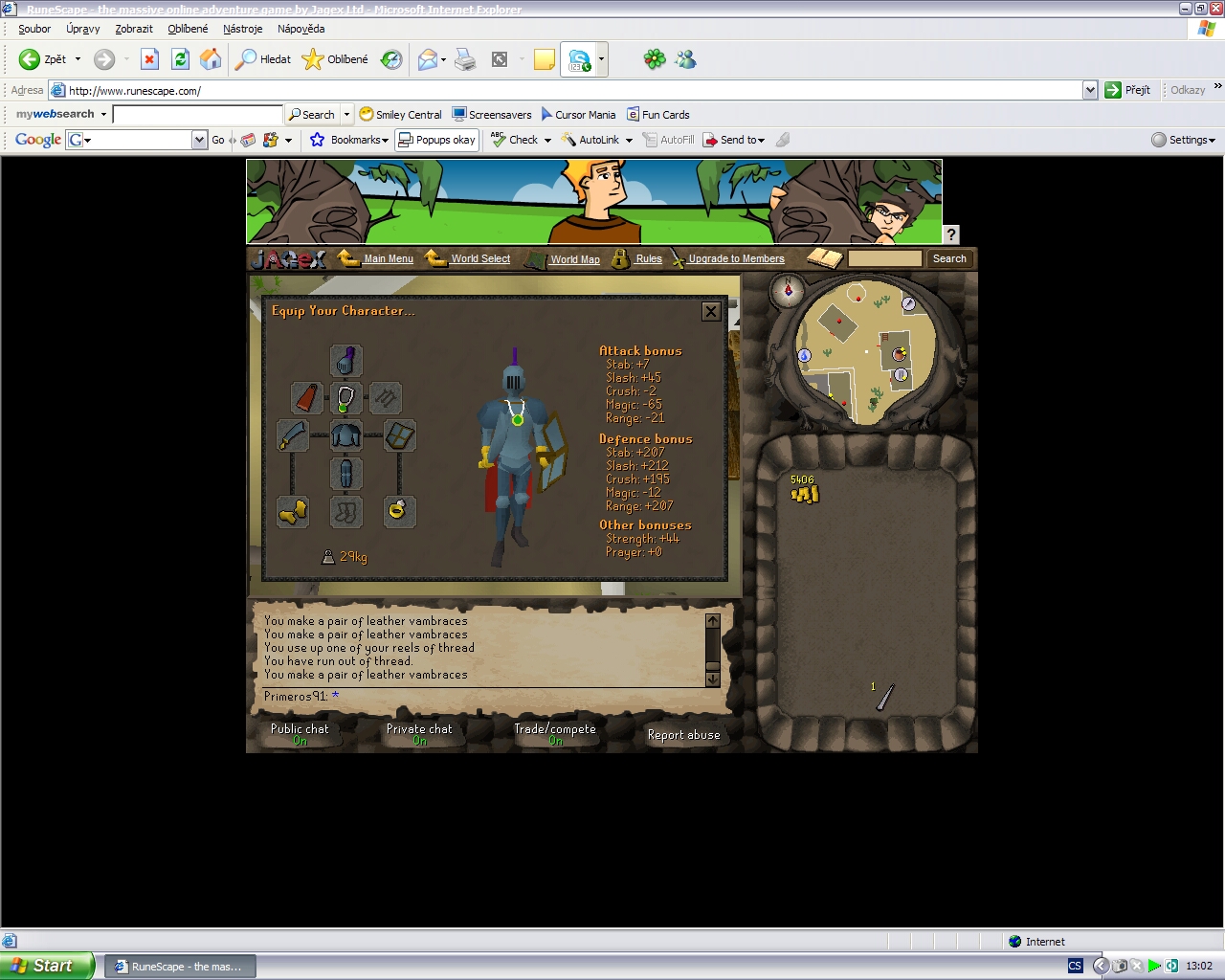Click the Windows Start button
Viewport: 1225px width, 980px height.
pos(47,966)
